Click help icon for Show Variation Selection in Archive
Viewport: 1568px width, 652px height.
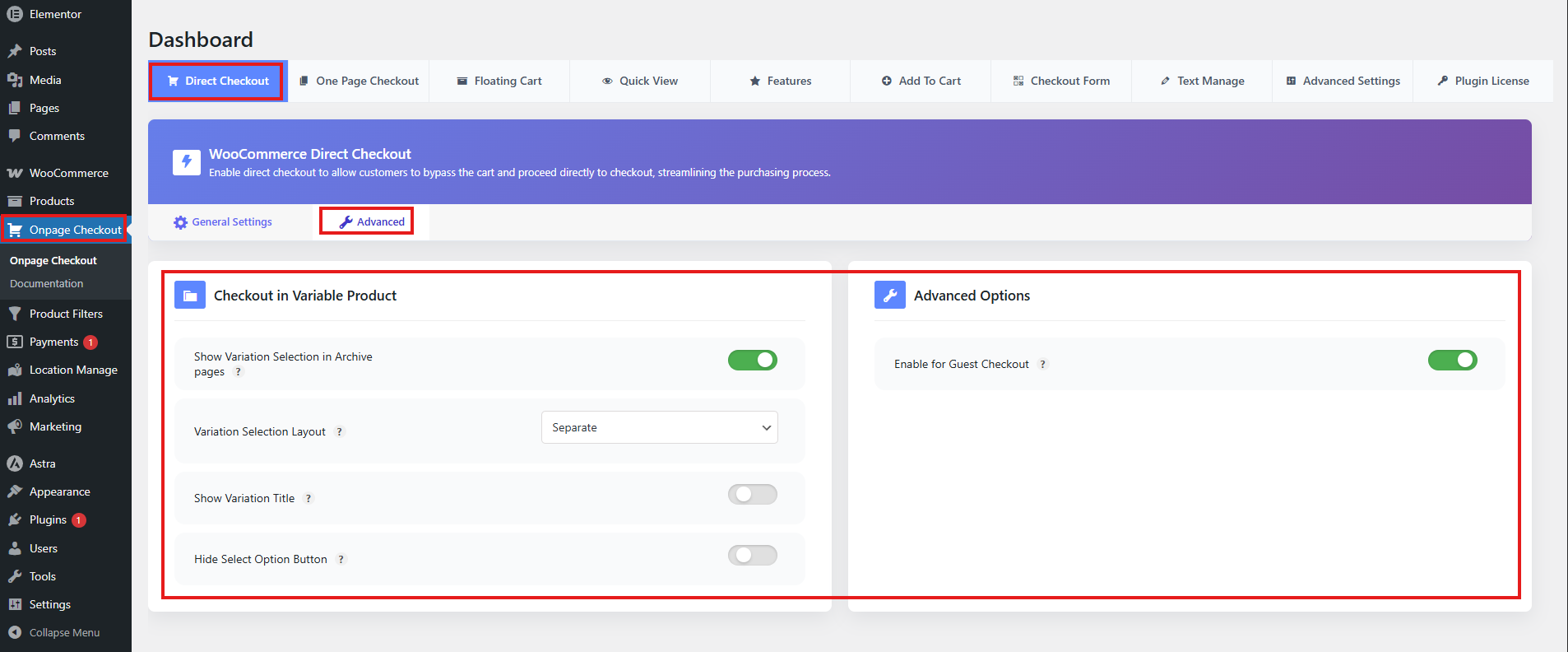point(239,371)
